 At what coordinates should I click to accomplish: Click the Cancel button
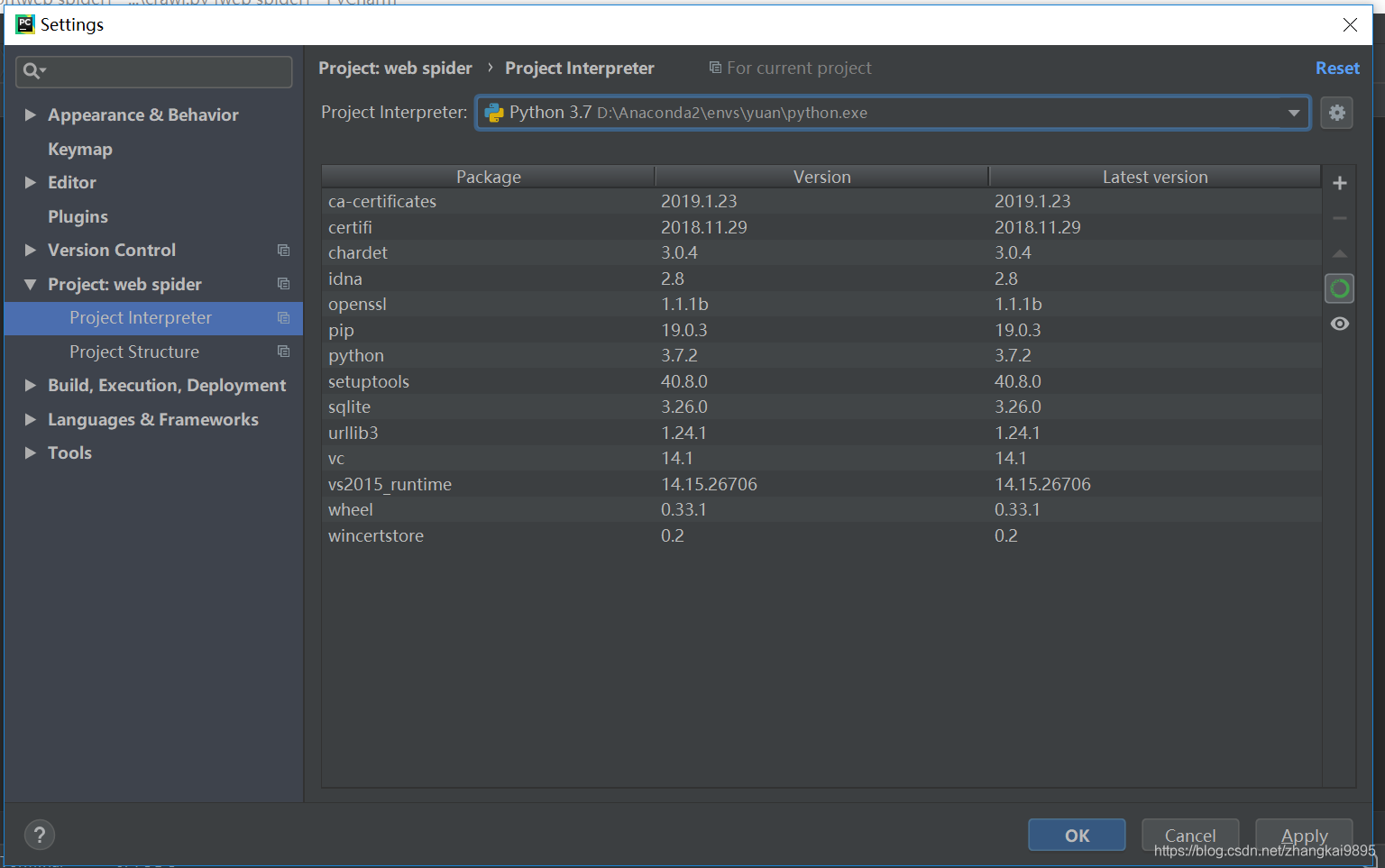tap(1190, 835)
